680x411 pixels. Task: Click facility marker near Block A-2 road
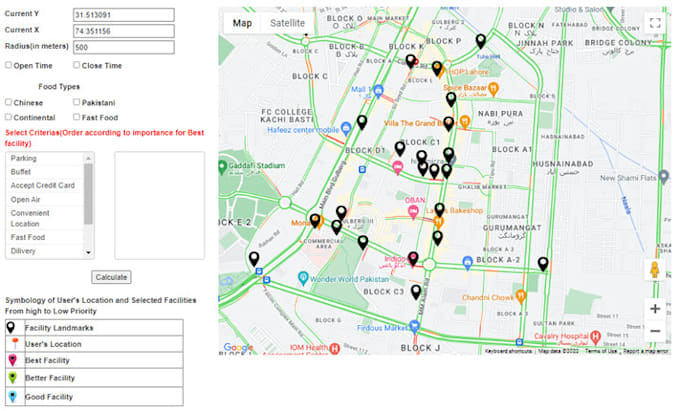pyautogui.click(x=543, y=264)
